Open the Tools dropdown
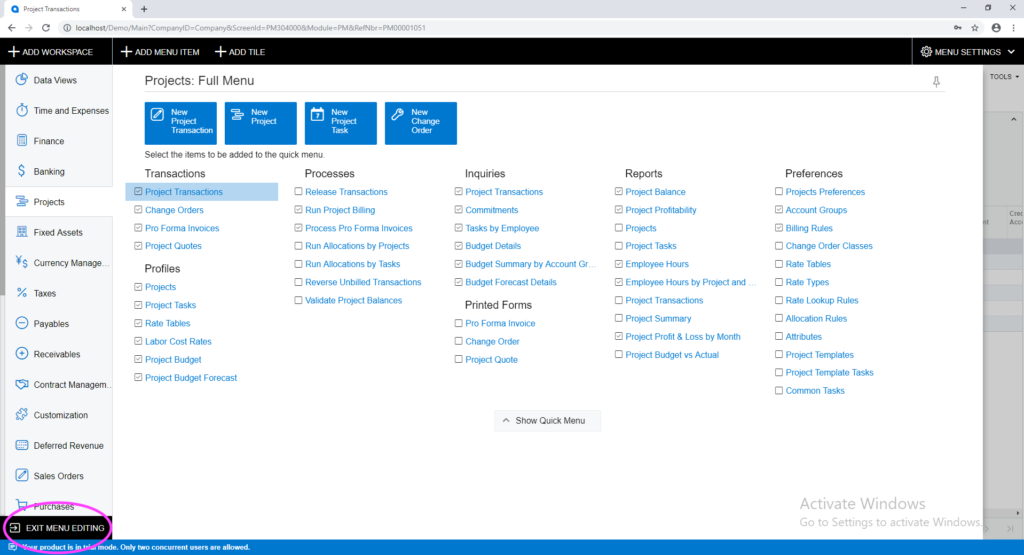This screenshot has width=1024, height=555. pos(1004,76)
